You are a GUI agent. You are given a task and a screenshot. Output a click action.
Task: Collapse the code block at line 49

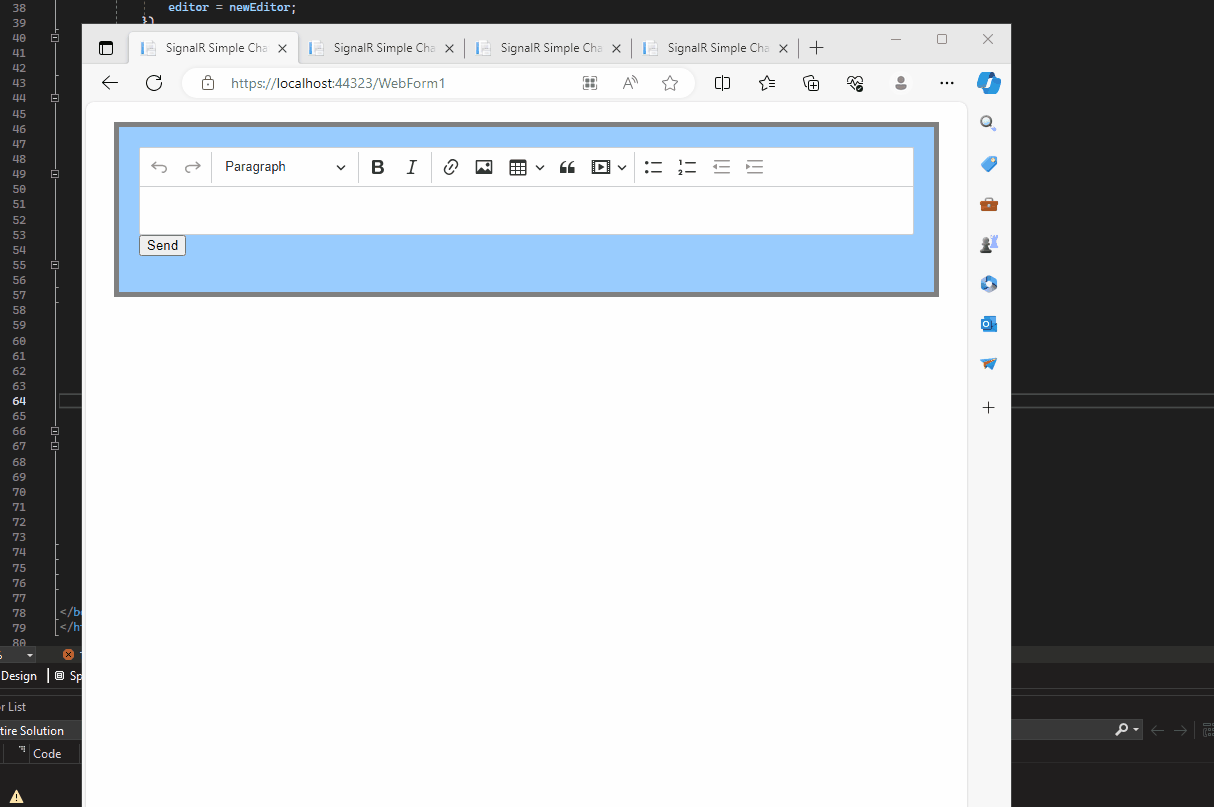pos(55,174)
